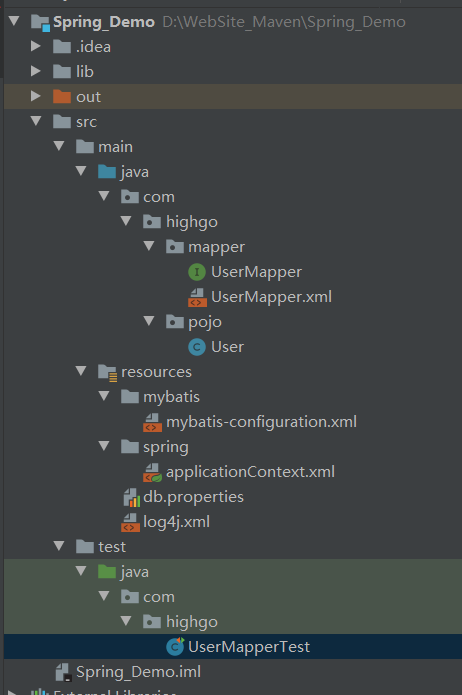Click the Spring_Demo.iml module file icon
This screenshot has width=462, height=695.
(63, 672)
